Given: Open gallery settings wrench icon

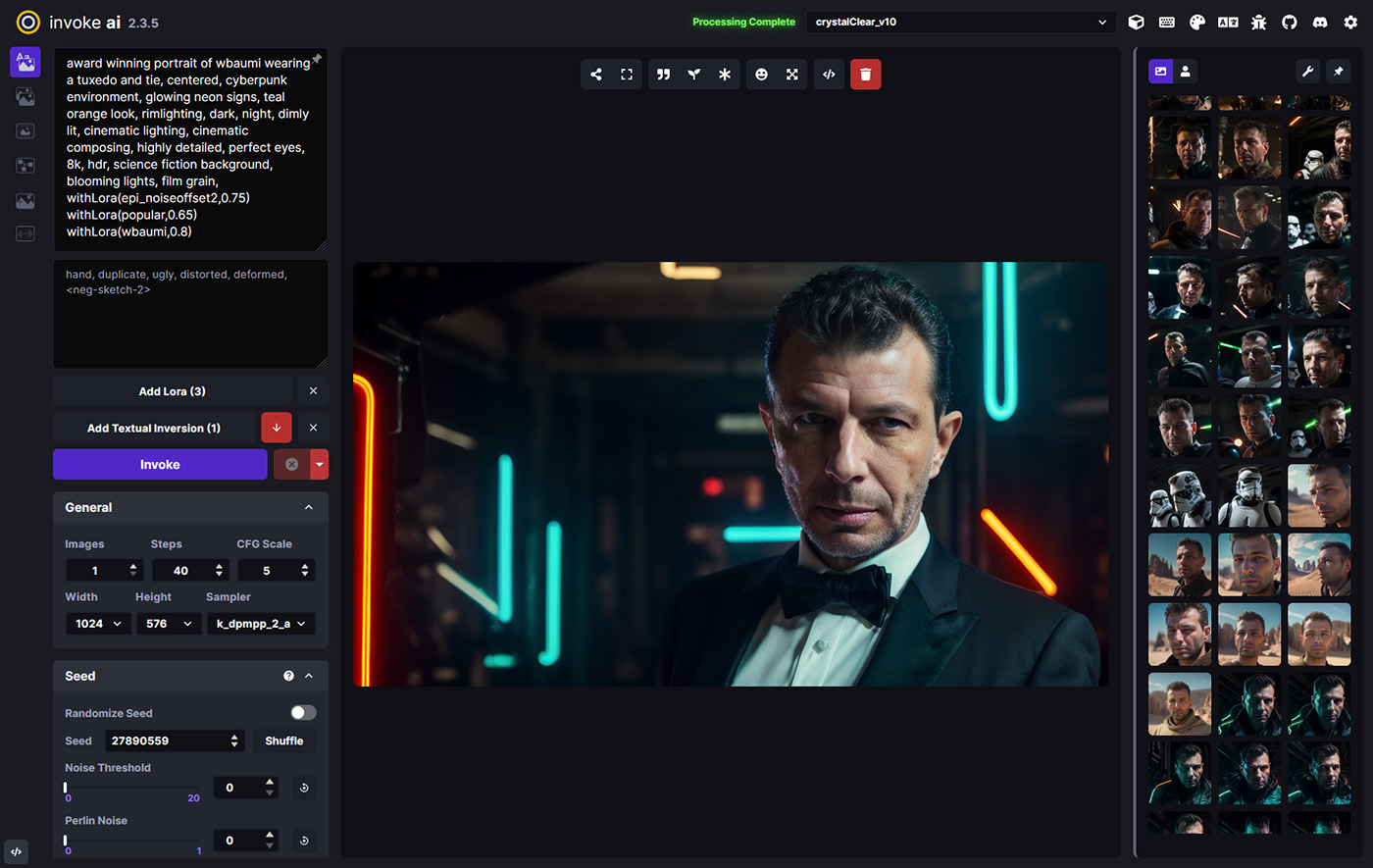Looking at the screenshot, I should pyautogui.click(x=1307, y=72).
